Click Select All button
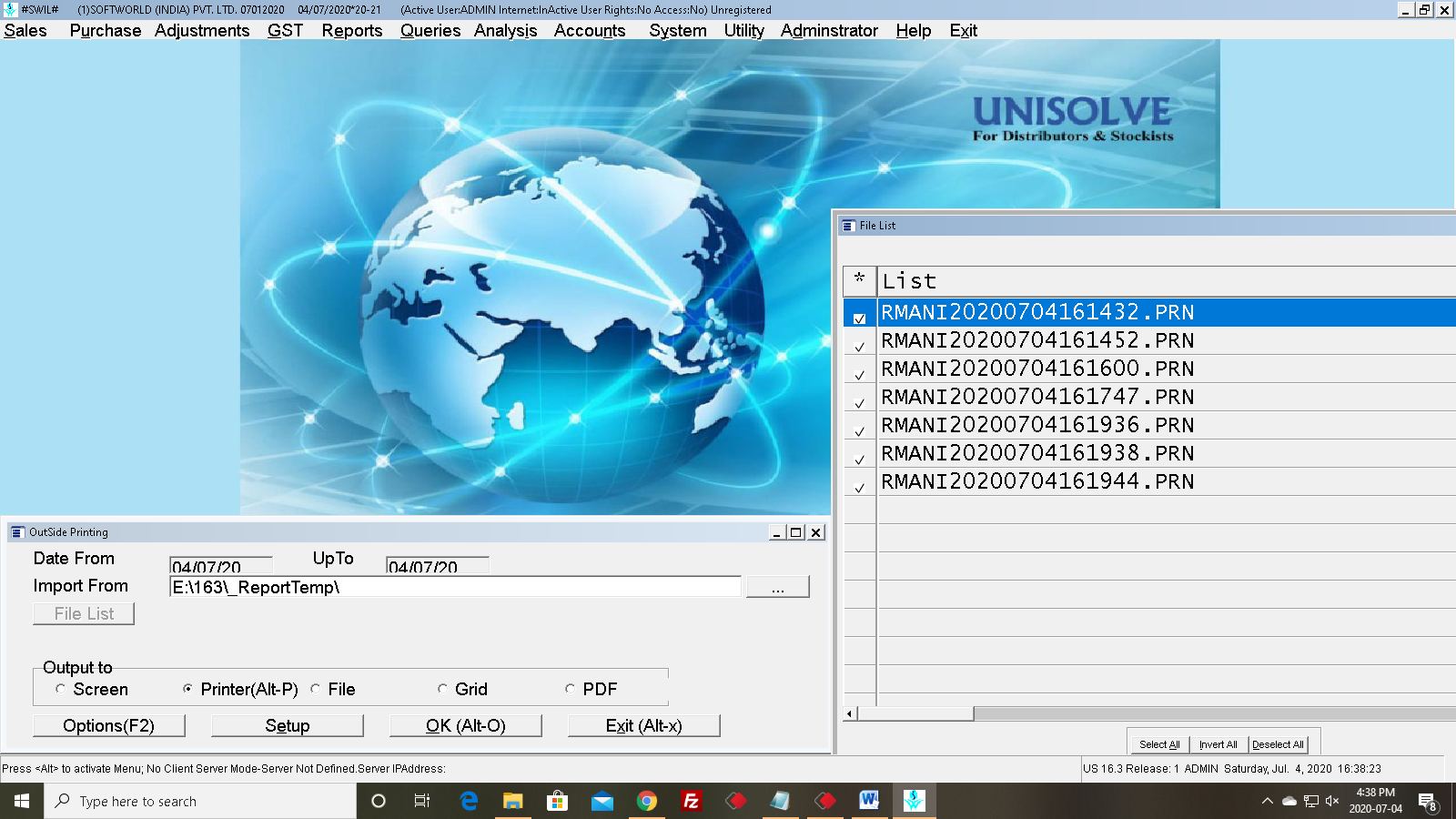This screenshot has height=819, width=1456. click(1159, 744)
